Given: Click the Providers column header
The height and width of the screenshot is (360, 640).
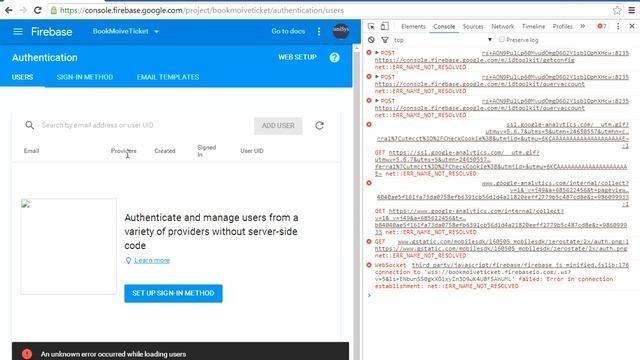Looking at the screenshot, I should pyautogui.click(x=123, y=151).
